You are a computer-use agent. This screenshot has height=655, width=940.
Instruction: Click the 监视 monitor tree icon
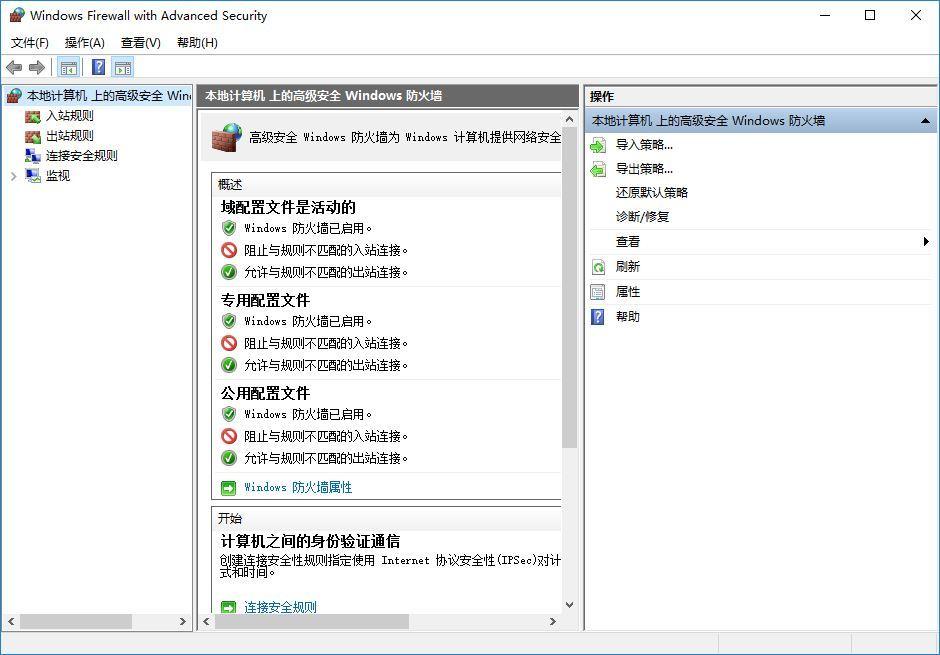click(x=33, y=176)
